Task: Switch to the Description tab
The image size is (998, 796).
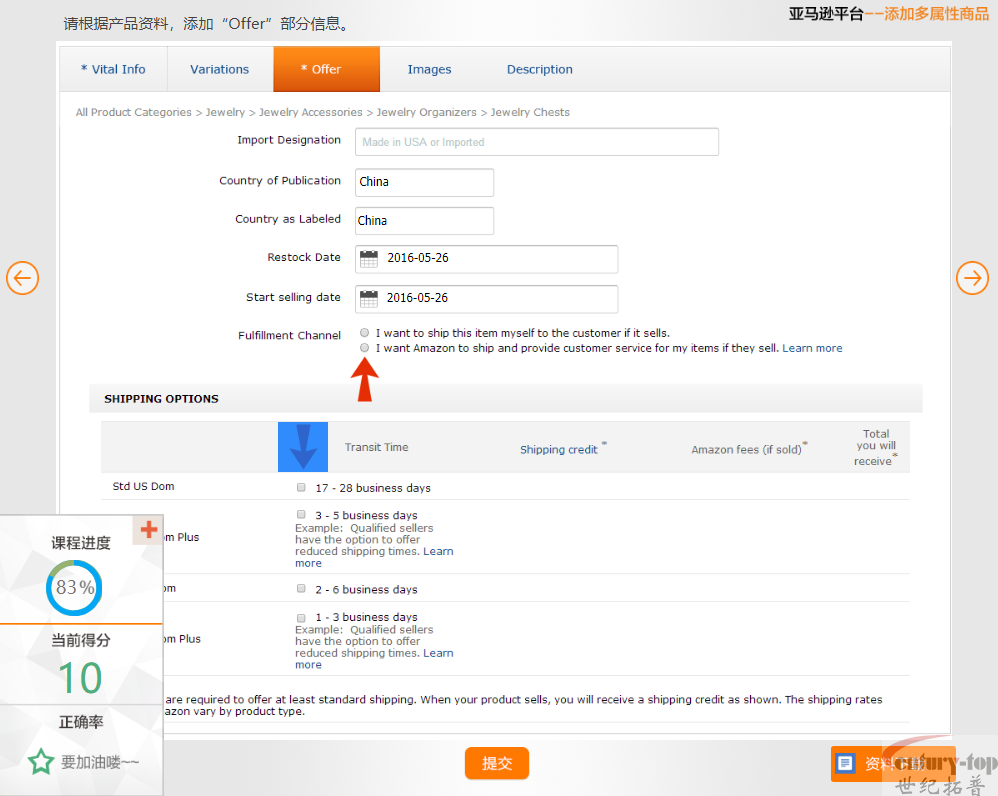Action: click(540, 69)
